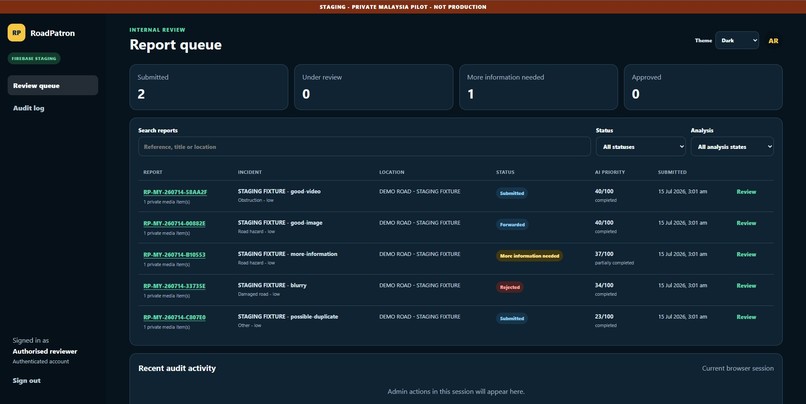This screenshot has height=404, width=806.
Task: Focus the Search reports input field
Action: [364, 146]
